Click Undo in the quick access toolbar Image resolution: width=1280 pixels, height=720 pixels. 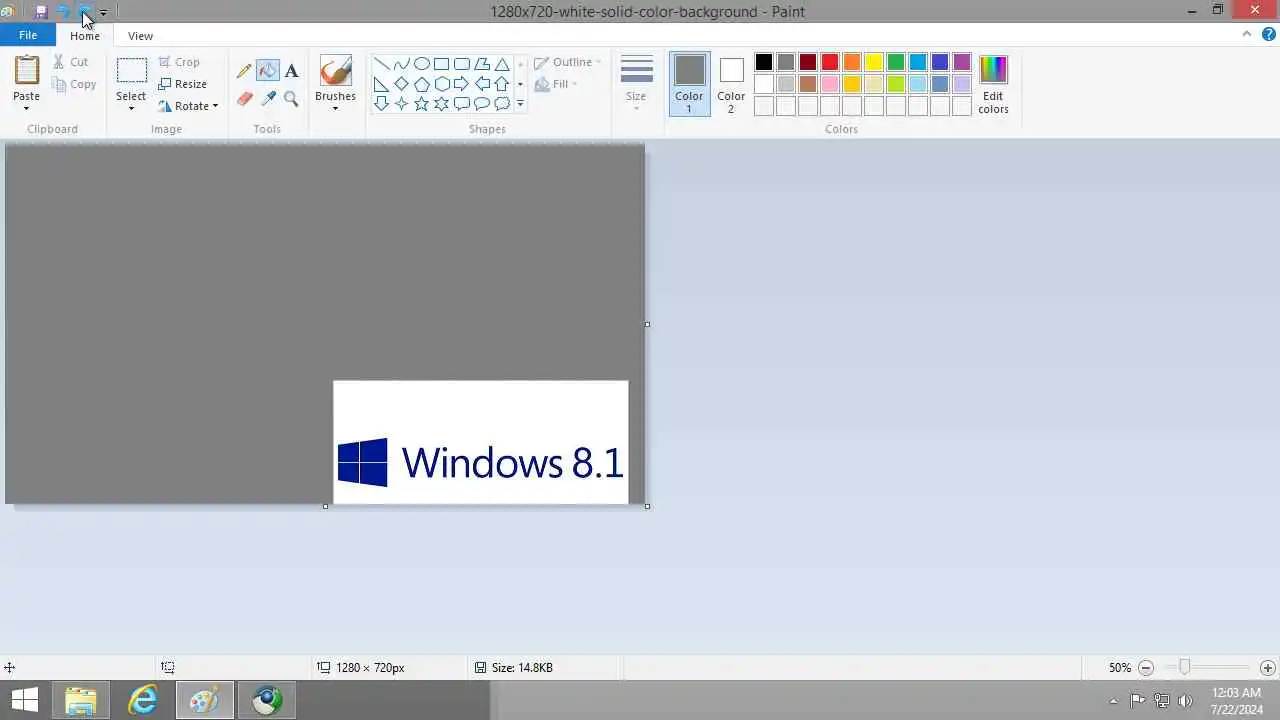point(63,12)
